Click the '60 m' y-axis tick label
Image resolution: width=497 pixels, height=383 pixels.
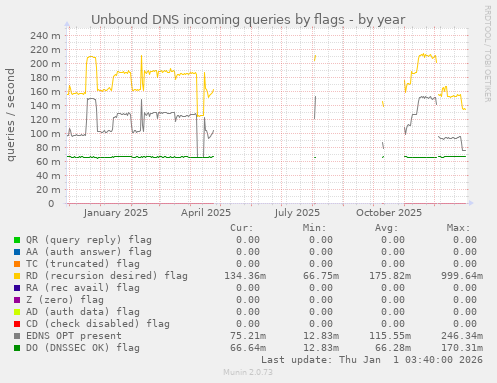48,161
